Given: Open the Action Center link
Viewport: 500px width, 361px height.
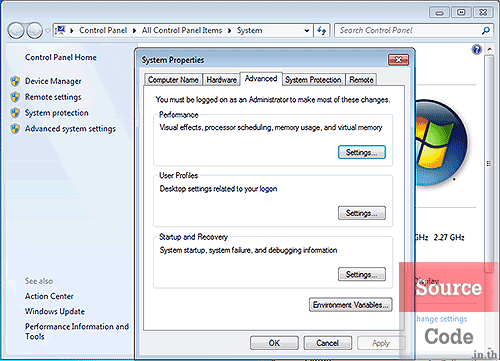Looking at the screenshot, I should coord(49,296).
